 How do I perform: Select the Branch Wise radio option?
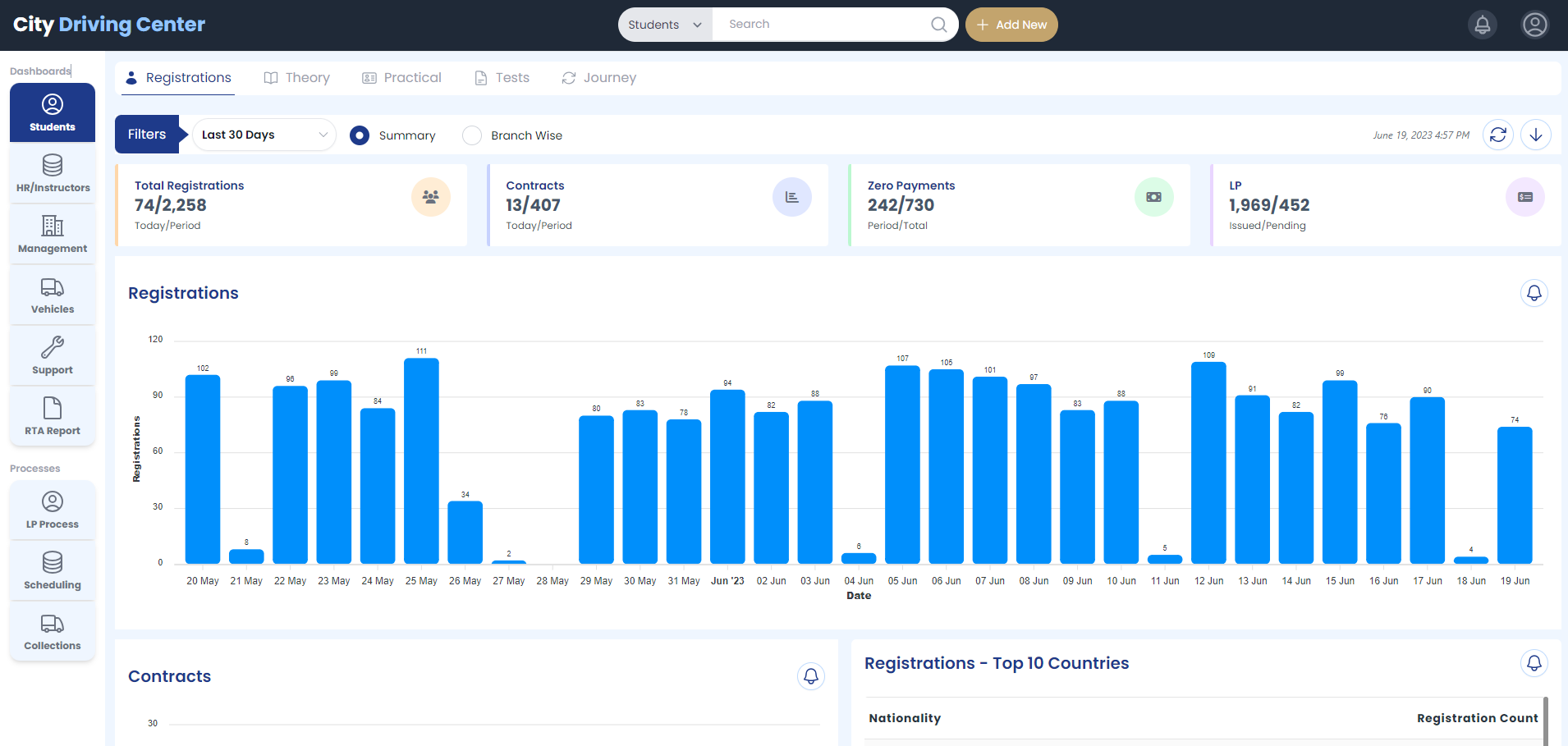point(472,135)
